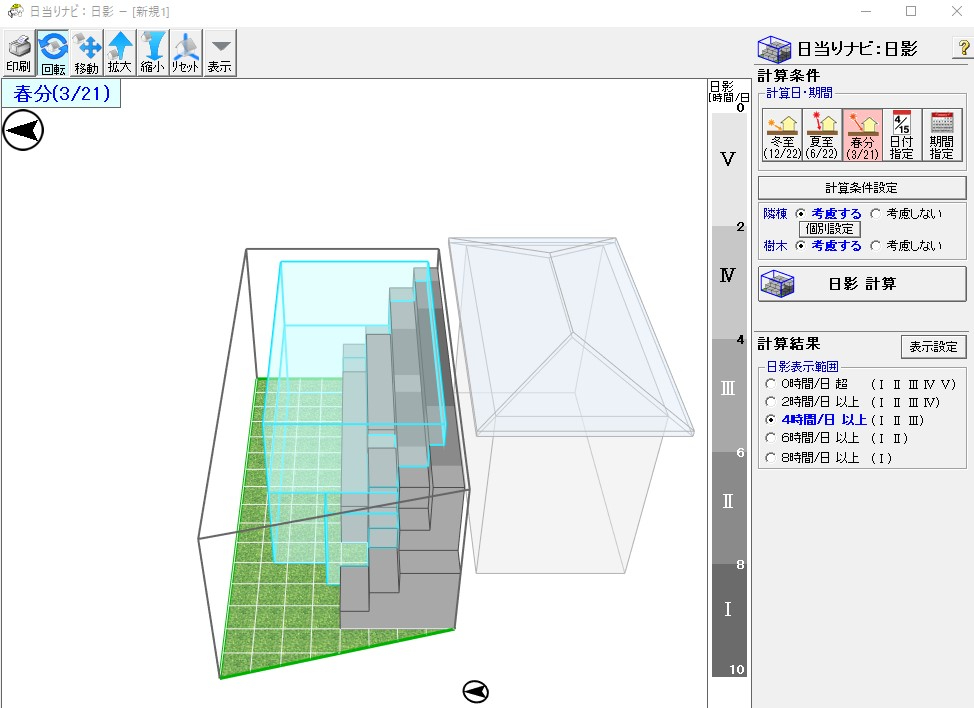
Task: Click the 春分(3/21) label in viewport
Action: 61,94
